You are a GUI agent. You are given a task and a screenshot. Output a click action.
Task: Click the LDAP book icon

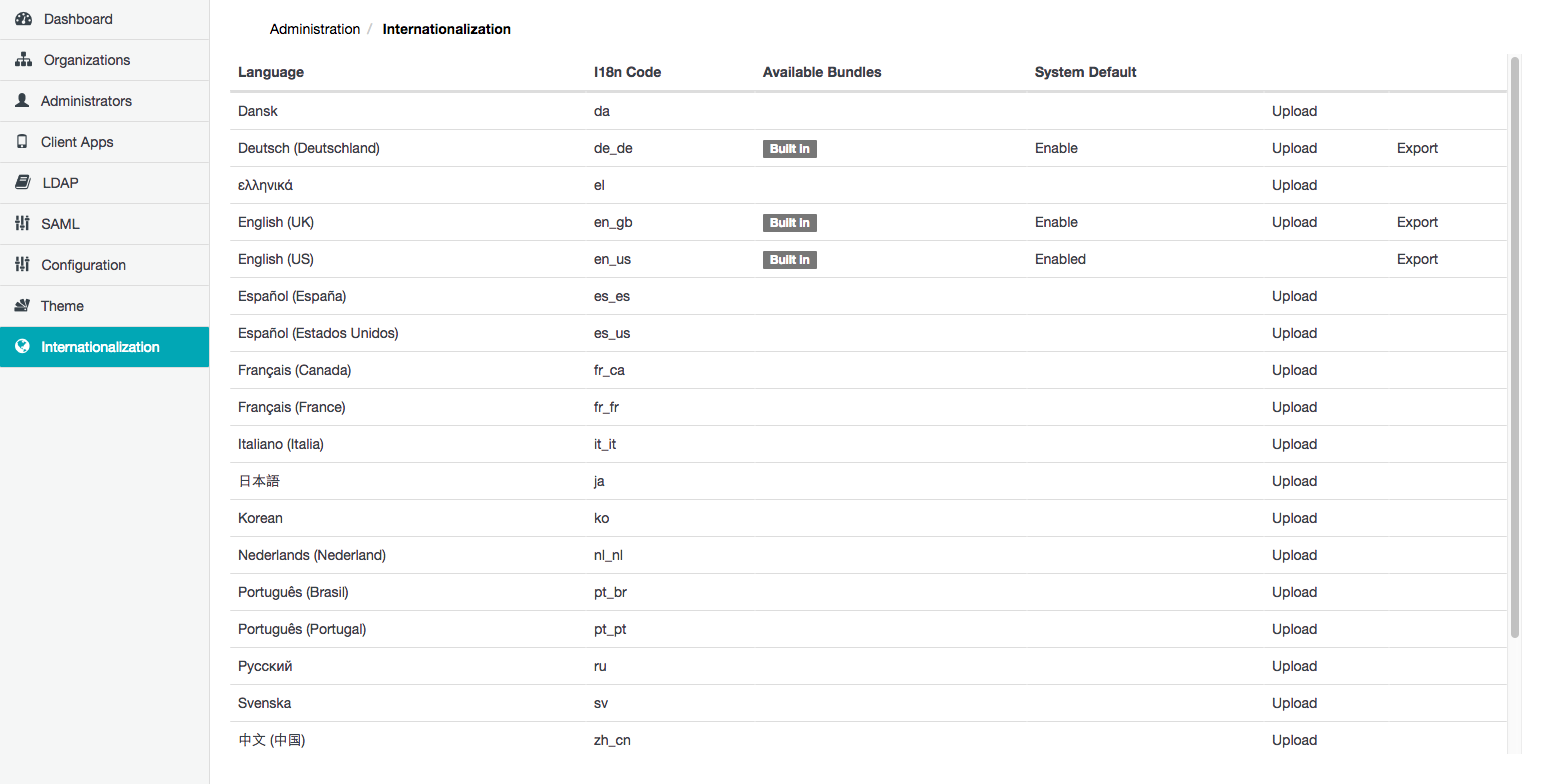22,183
